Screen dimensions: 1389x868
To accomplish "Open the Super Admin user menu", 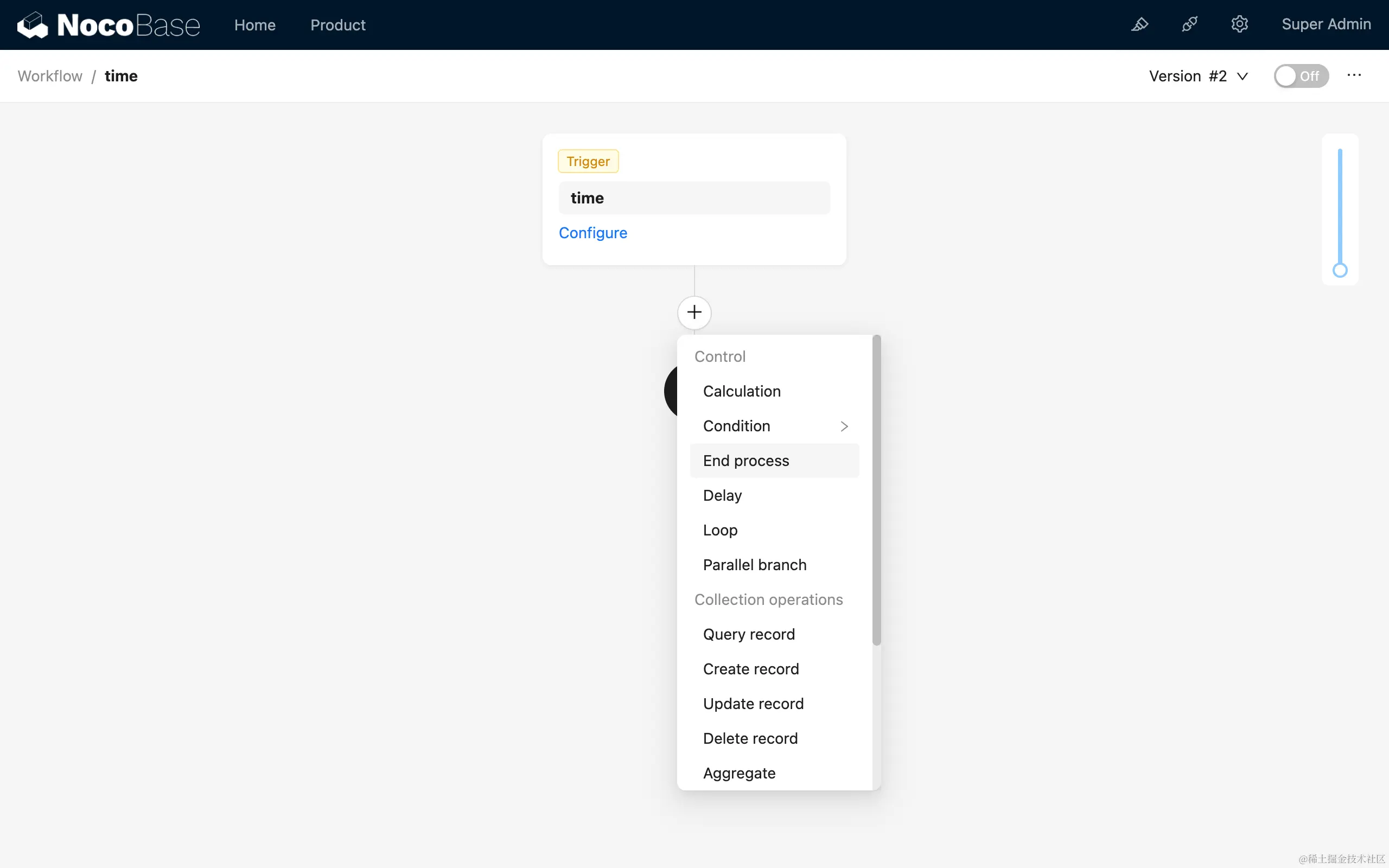I will [1326, 25].
